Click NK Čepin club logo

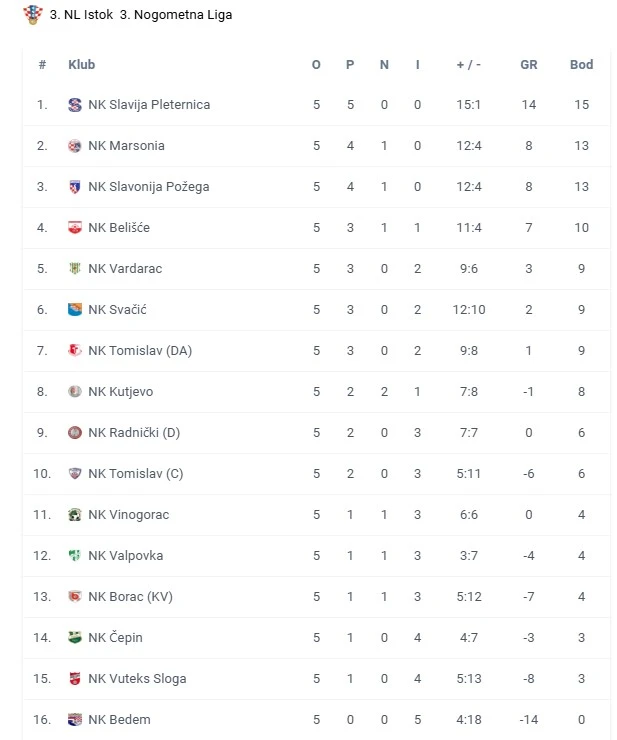point(75,638)
